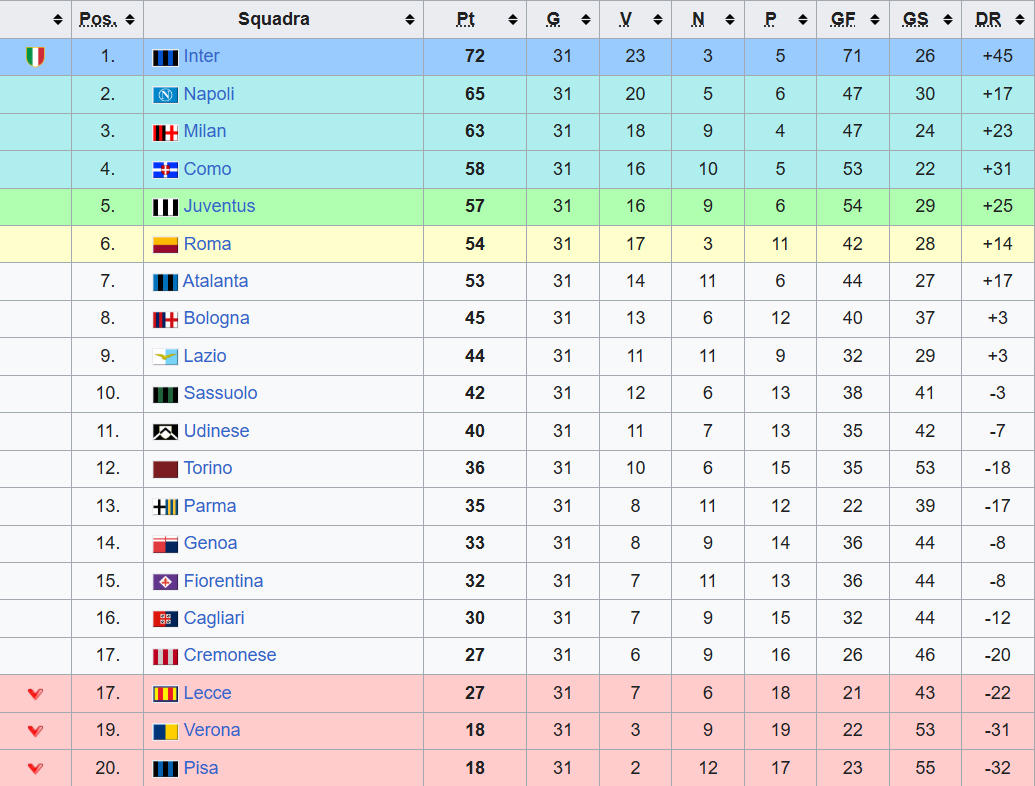Click the Inter team crest icon

165,57
